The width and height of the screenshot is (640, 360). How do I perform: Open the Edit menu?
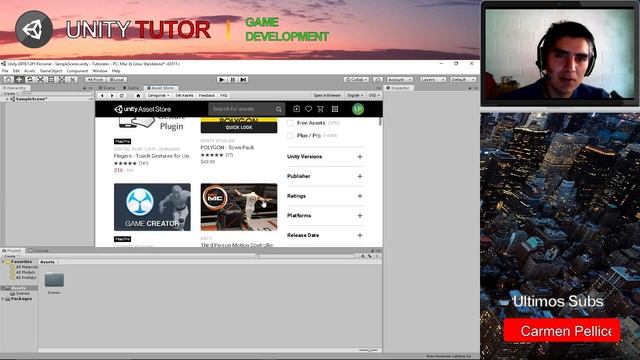coord(16,71)
